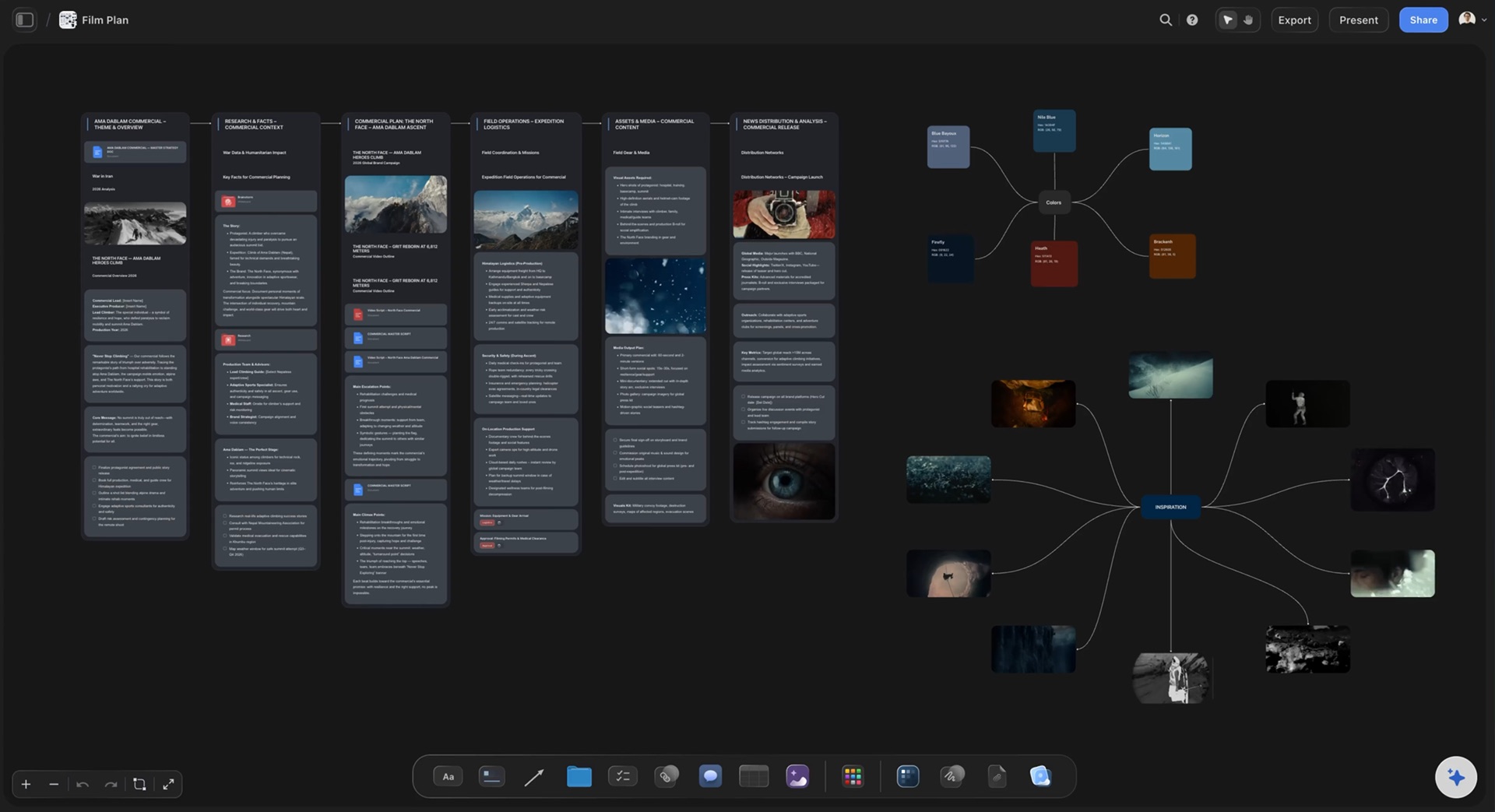
Task: Select the Heath red color swatch
Action: pyautogui.click(x=1054, y=263)
